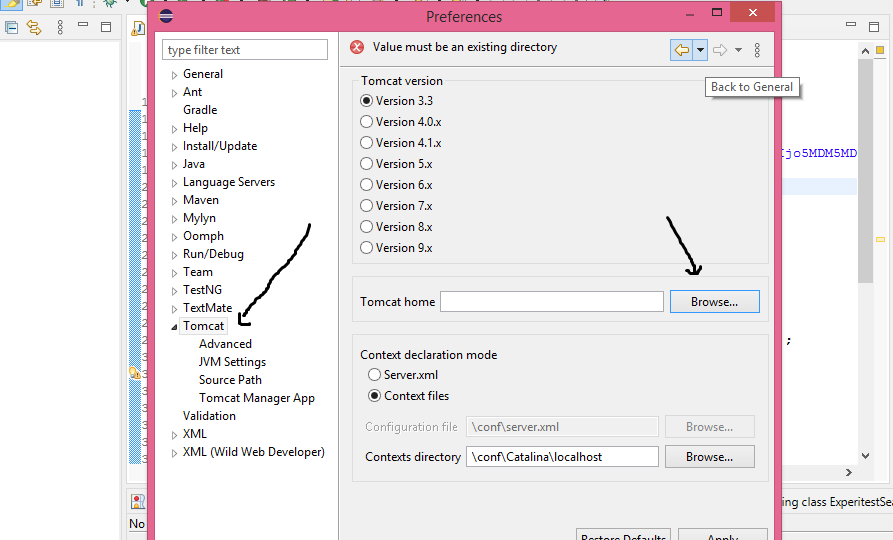The image size is (893, 540).
Task: Click disabled Forward arrow in Preferences header
Action: pyautogui.click(x=720, y=50)
